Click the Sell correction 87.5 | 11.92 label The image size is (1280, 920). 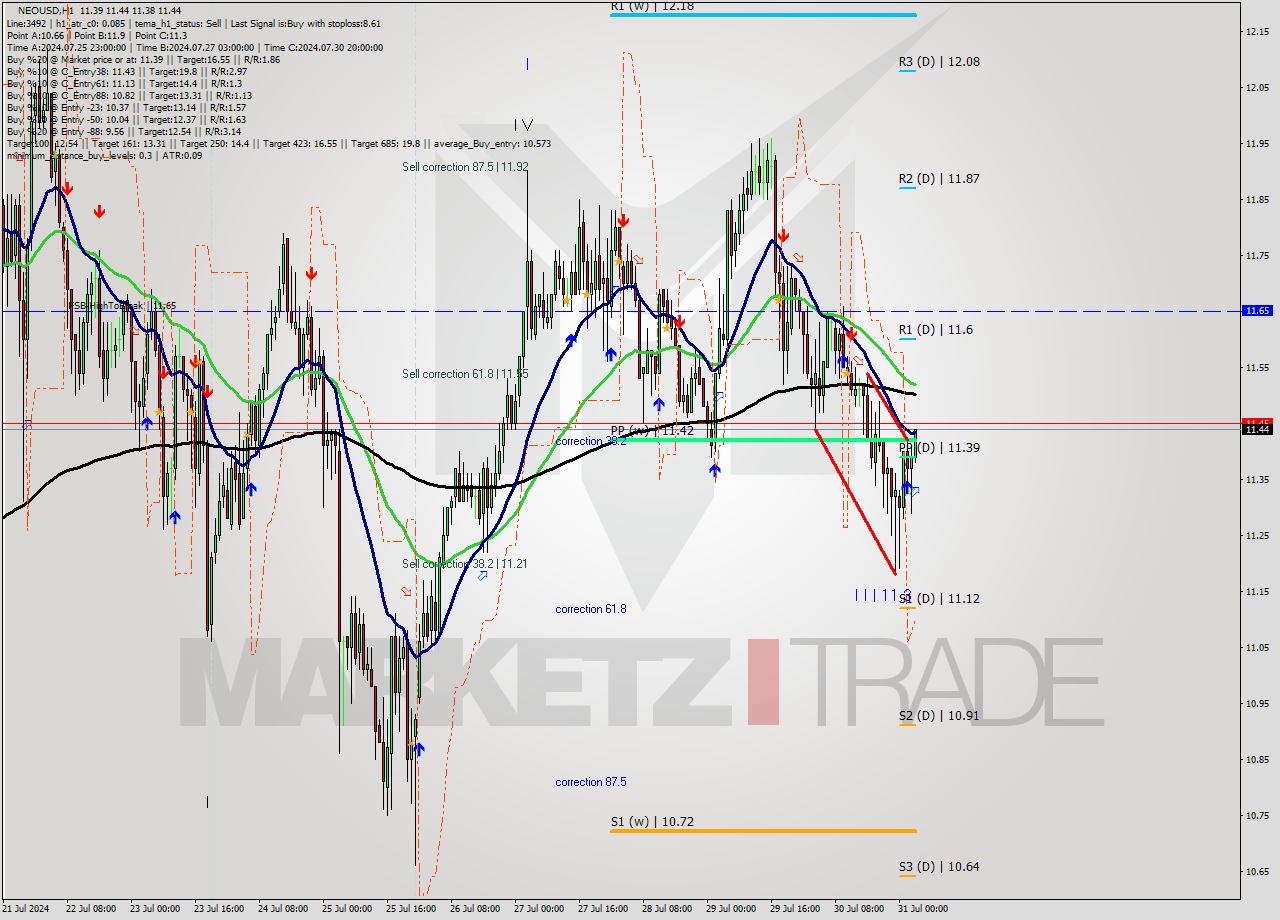[x=465, y=167]
